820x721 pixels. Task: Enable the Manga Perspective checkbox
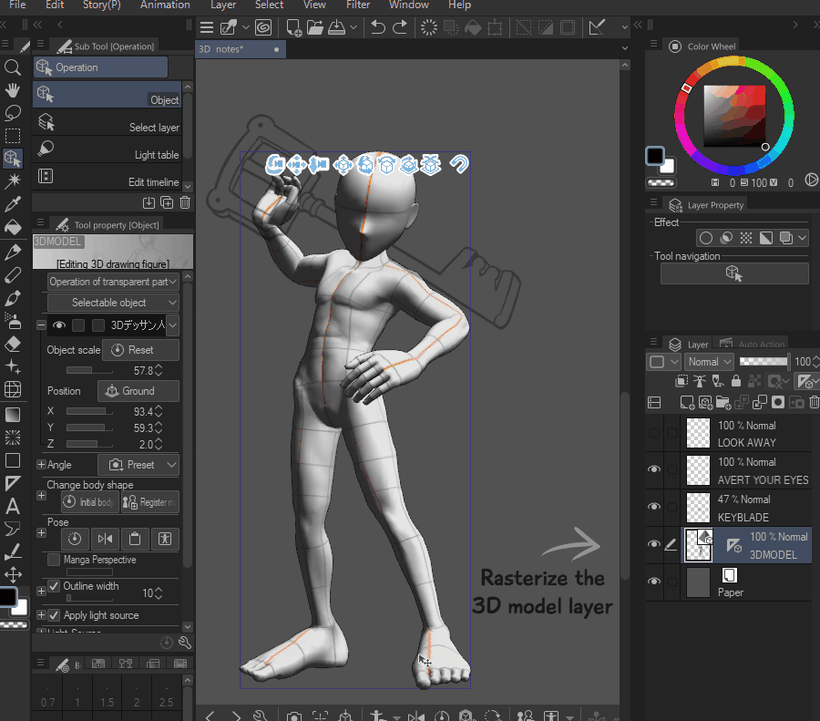pos(54,560)
